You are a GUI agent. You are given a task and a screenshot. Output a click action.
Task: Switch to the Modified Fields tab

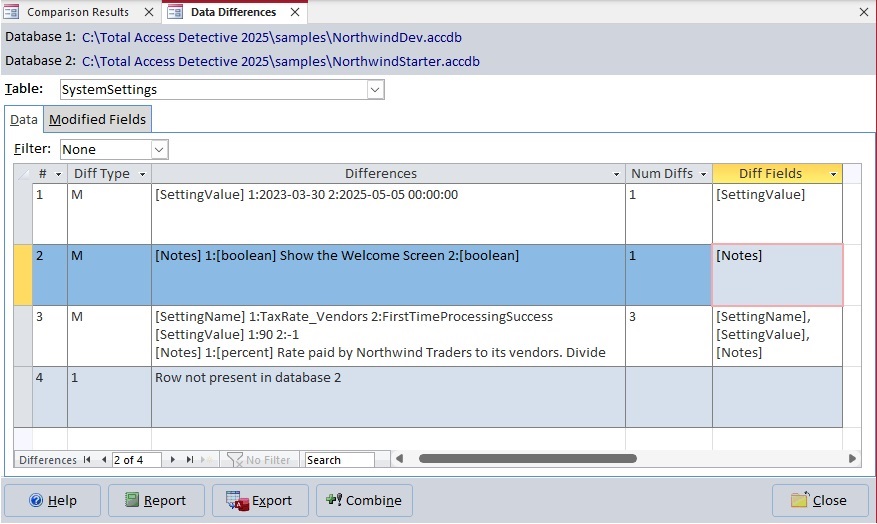[x=98, y=119]
